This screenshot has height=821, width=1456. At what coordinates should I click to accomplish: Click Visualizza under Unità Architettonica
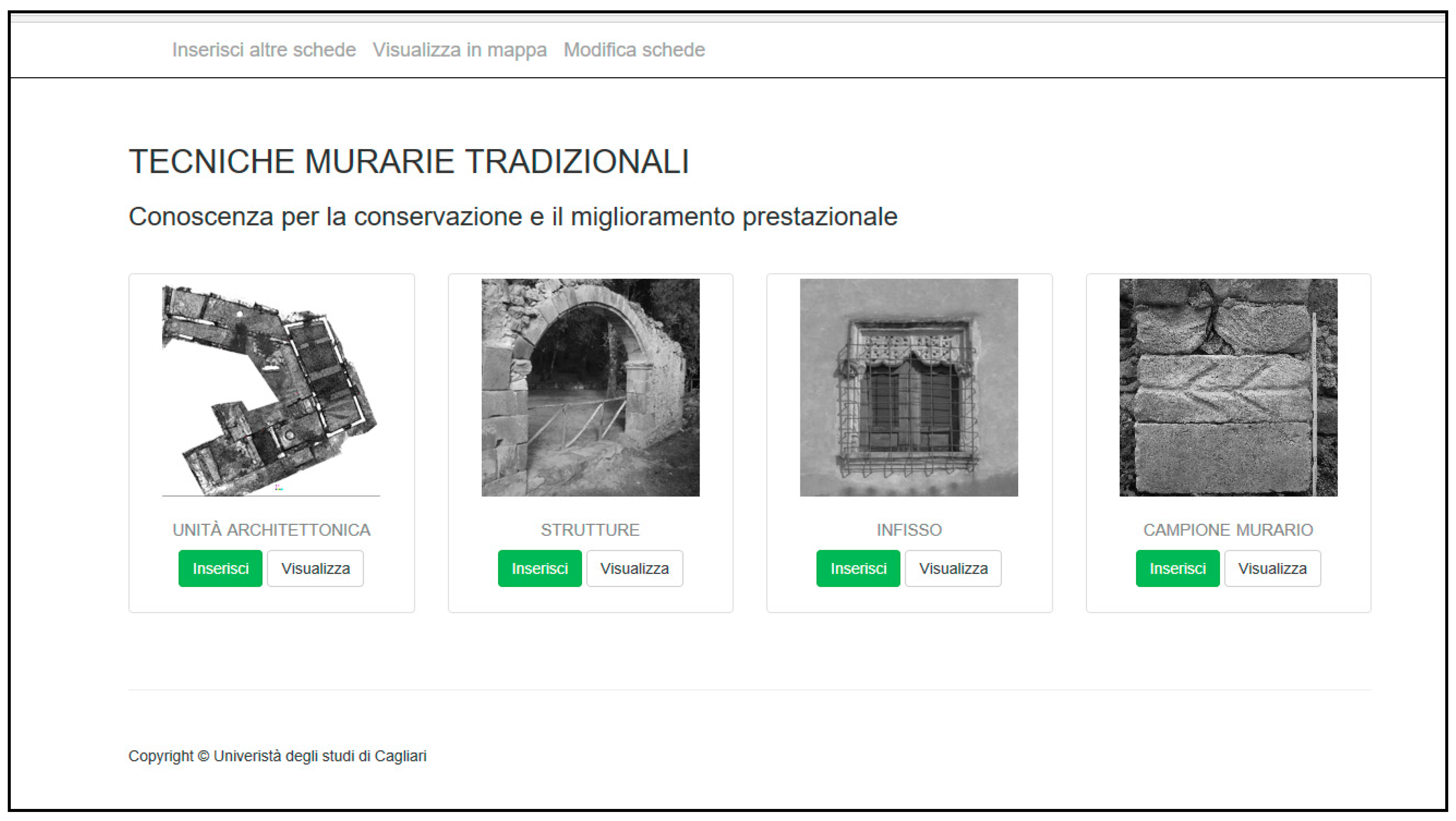tap(316, 568)
